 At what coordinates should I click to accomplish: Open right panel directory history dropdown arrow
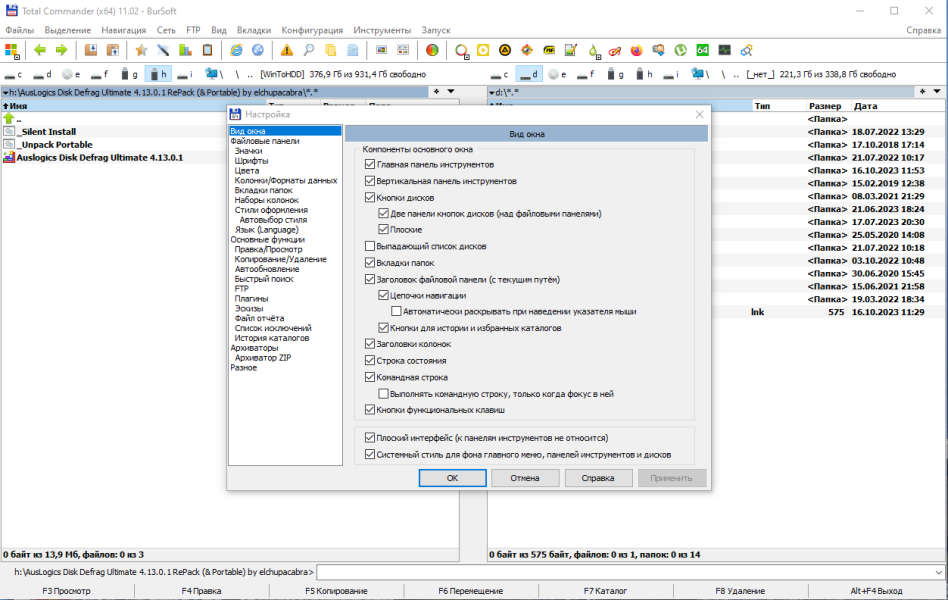(937, 92)
